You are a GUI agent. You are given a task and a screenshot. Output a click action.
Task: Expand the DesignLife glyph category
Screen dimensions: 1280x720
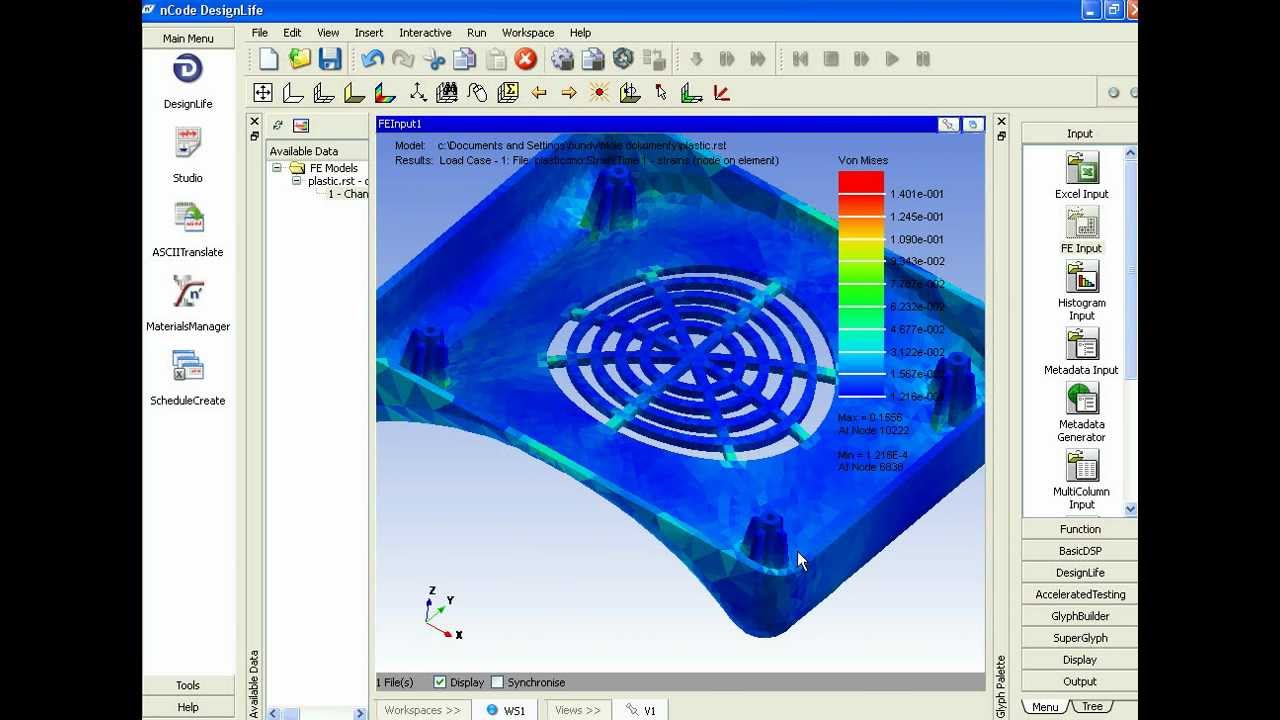pos(1080,573)
